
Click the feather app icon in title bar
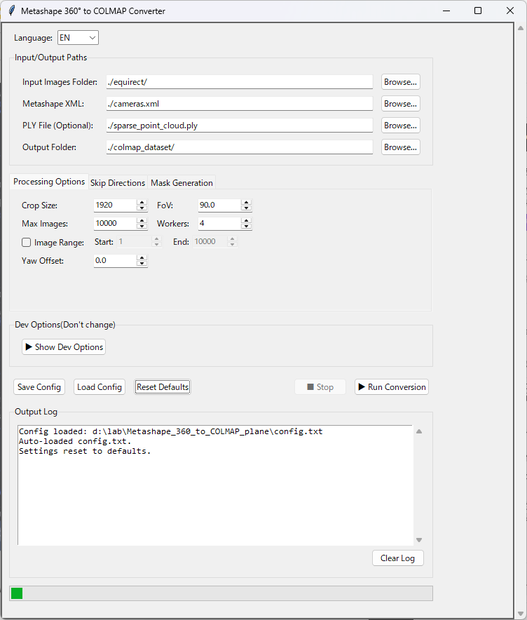point(12,11)
